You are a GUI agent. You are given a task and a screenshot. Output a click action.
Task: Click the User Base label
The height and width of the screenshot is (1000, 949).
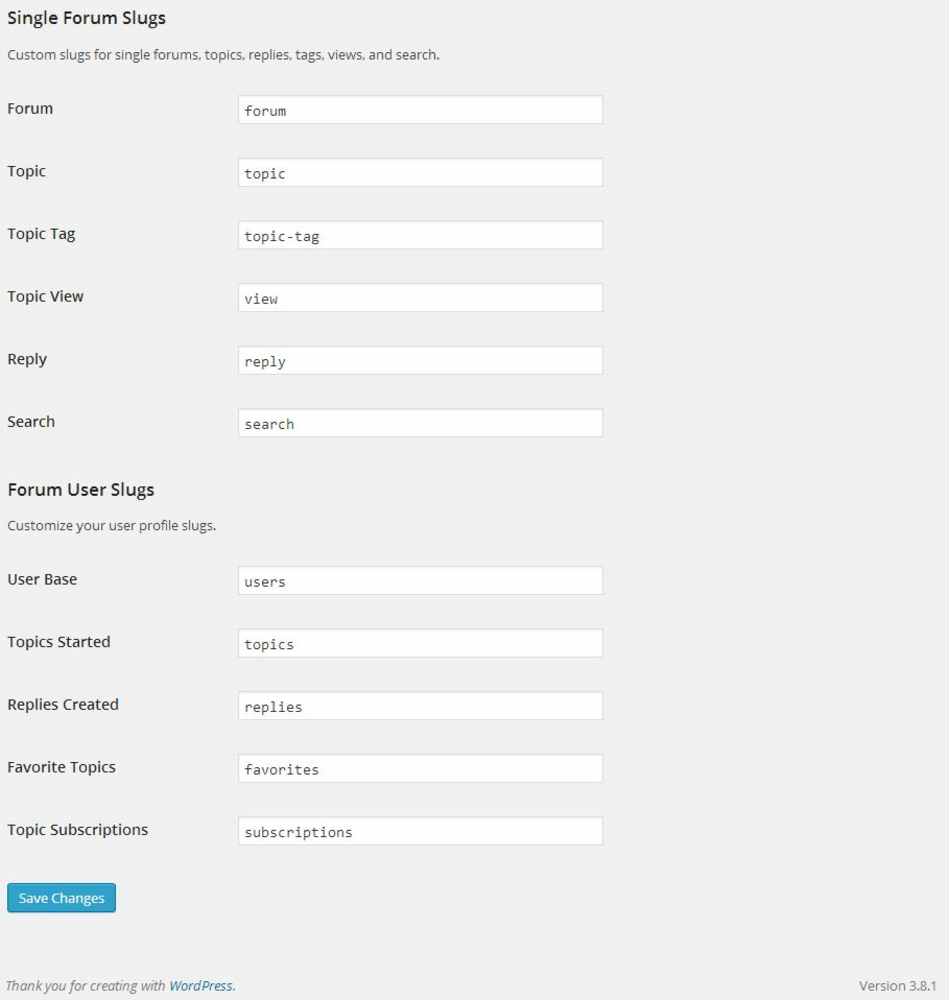[42, 580]
